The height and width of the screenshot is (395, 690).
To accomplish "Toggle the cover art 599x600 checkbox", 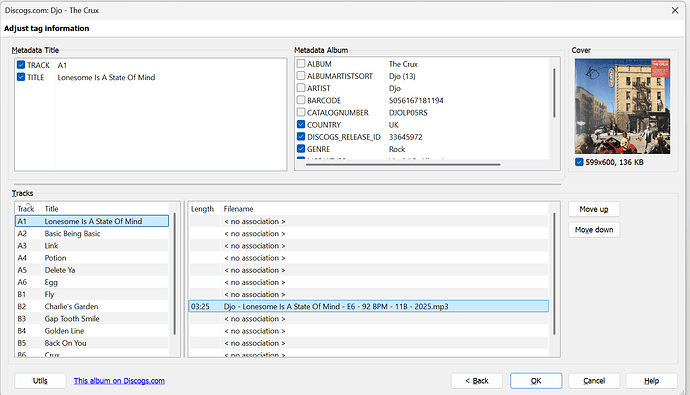I will pyautogui.click(x=579, y=162).
